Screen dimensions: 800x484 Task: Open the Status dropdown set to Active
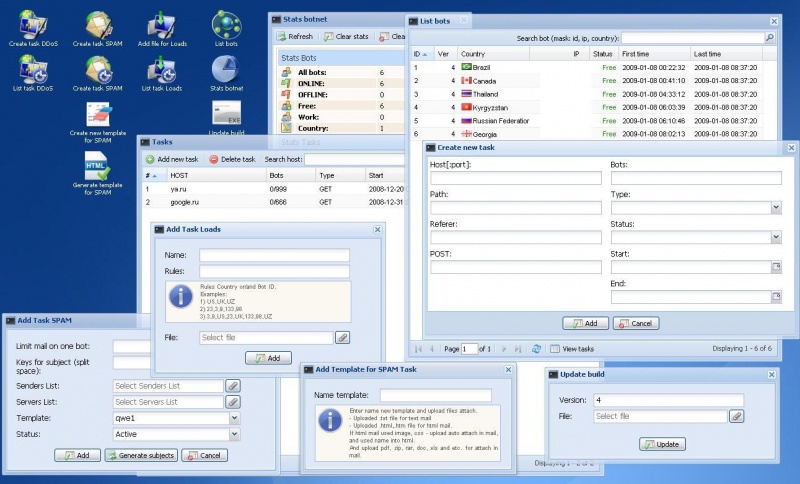(x=233, y=435)
